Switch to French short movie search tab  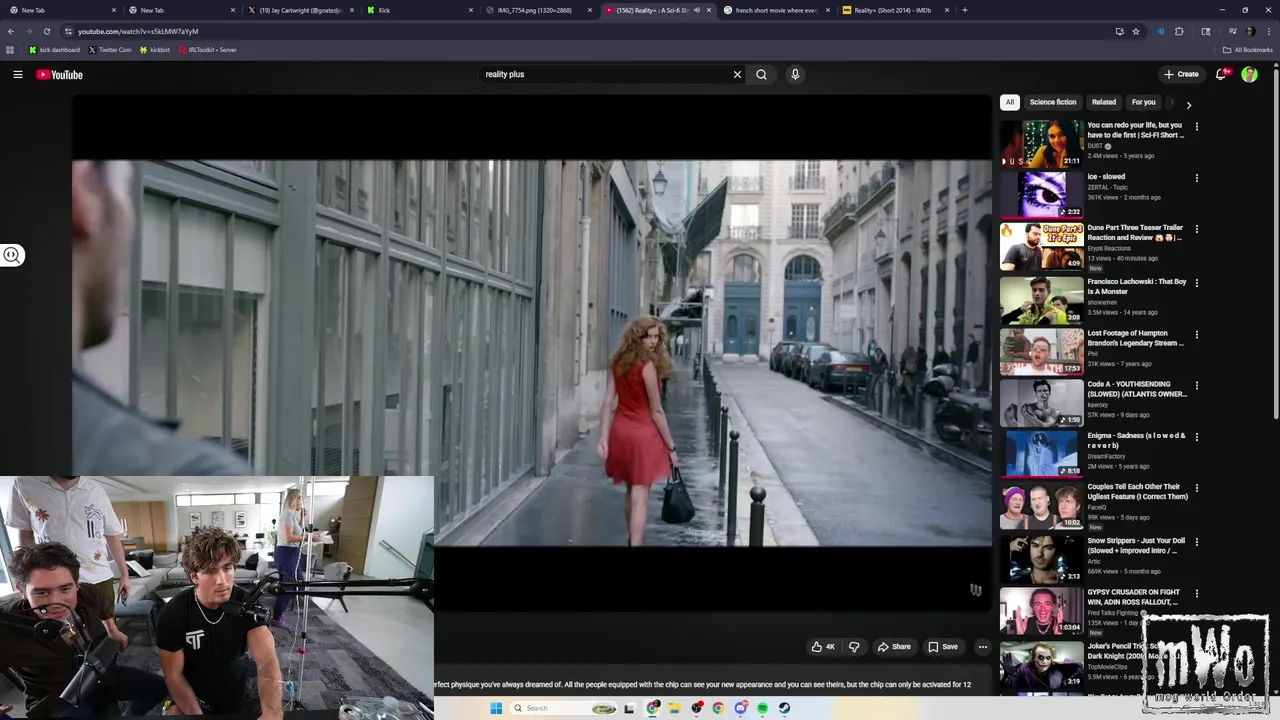pyautogui.click(x=776, y=10)
